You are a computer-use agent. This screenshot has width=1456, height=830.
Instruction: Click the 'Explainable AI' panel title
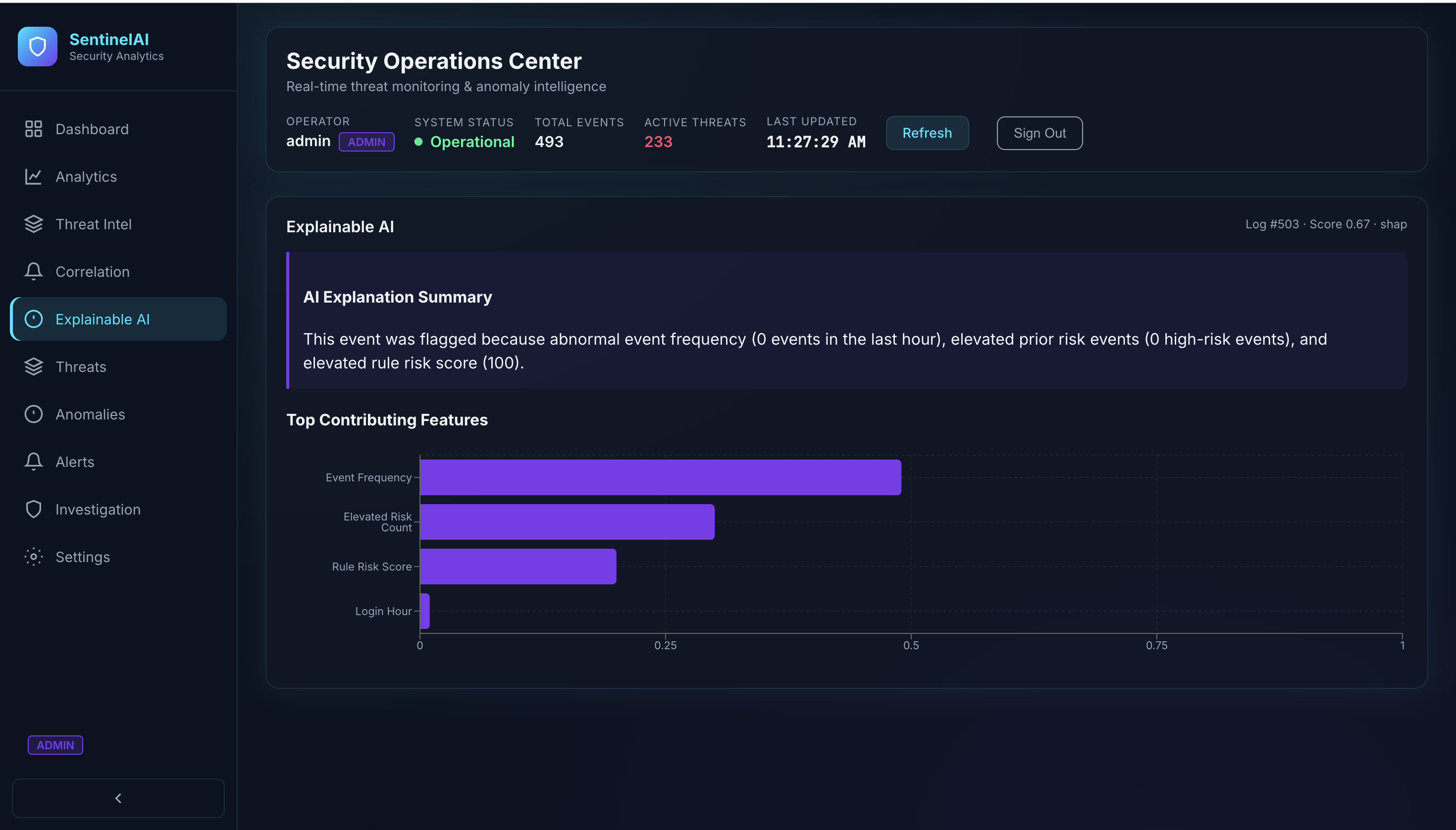click(x=340, y=227)
